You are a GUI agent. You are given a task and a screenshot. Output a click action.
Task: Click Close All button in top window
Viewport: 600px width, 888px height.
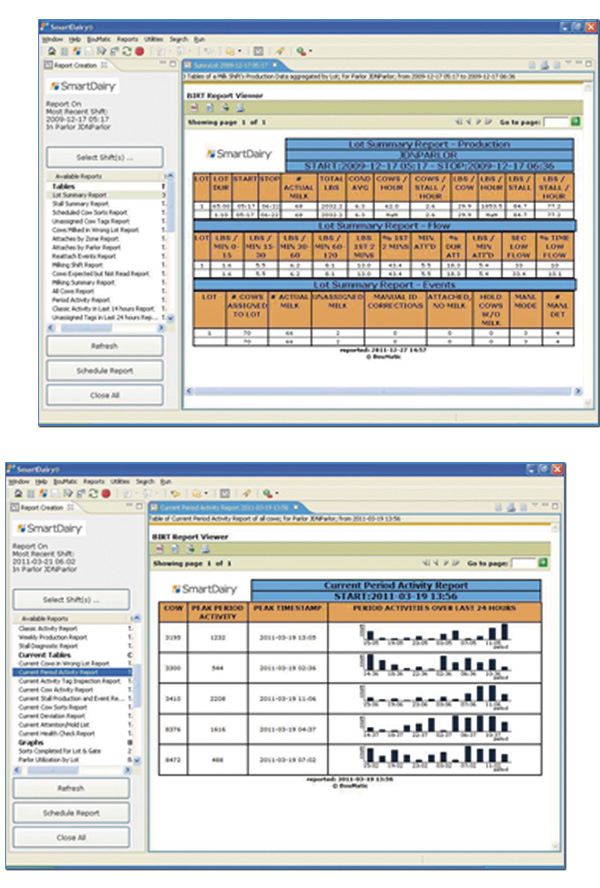click(x=105, y=395)
